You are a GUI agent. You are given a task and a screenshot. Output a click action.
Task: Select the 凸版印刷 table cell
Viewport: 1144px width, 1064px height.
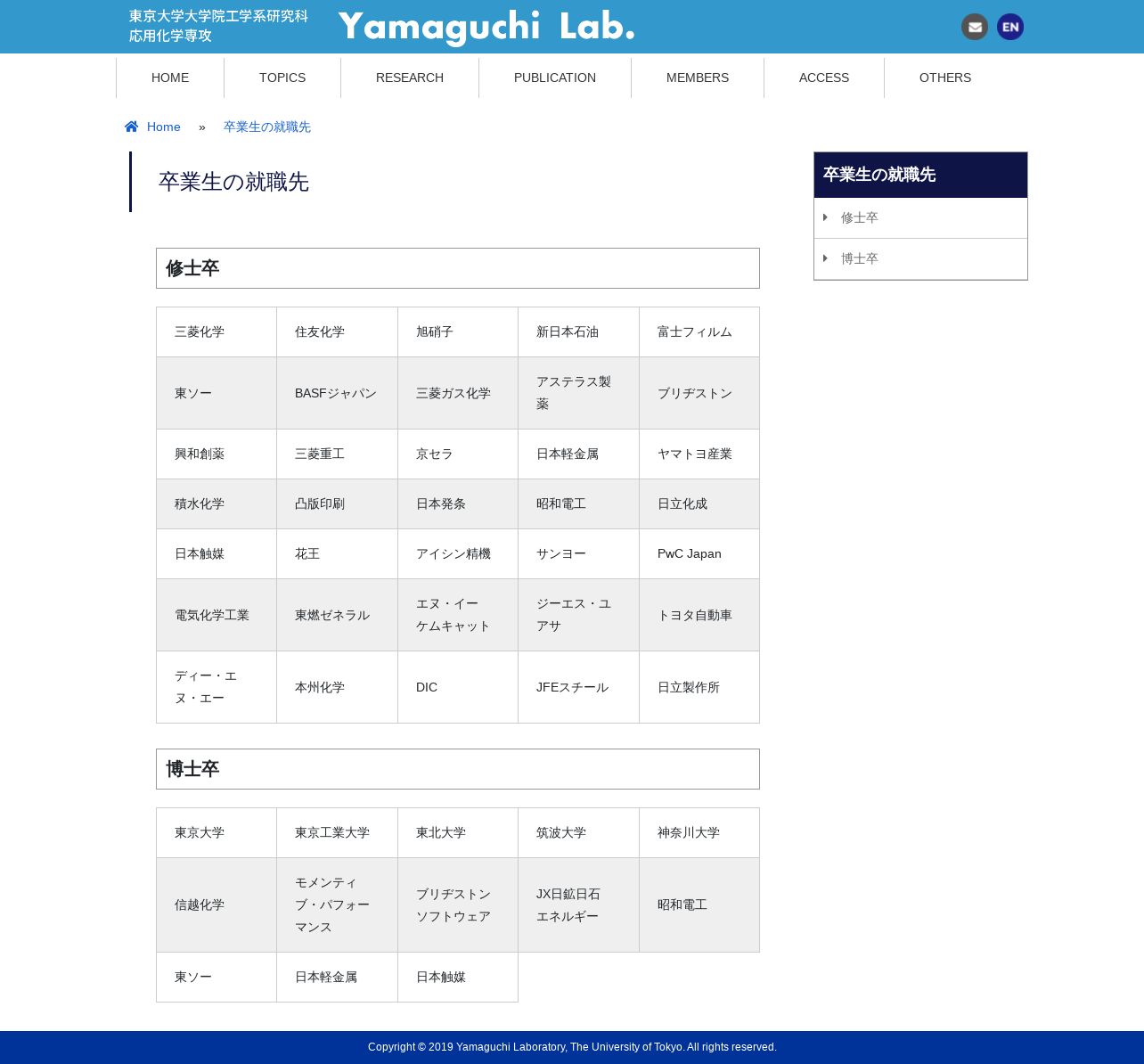[337, 503]
